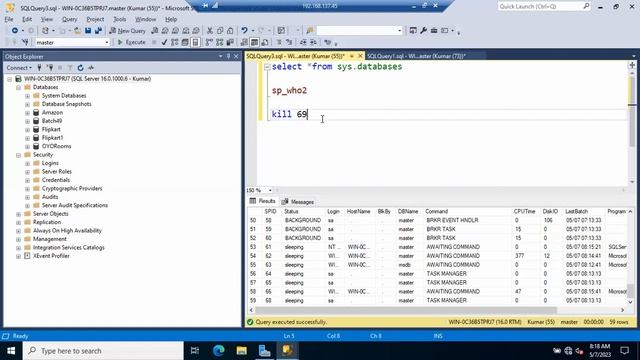Click the Database Engine Query icon after New Query
This screenshot has height=360, width=640.
pyautogui.click(x=155, y=31)
